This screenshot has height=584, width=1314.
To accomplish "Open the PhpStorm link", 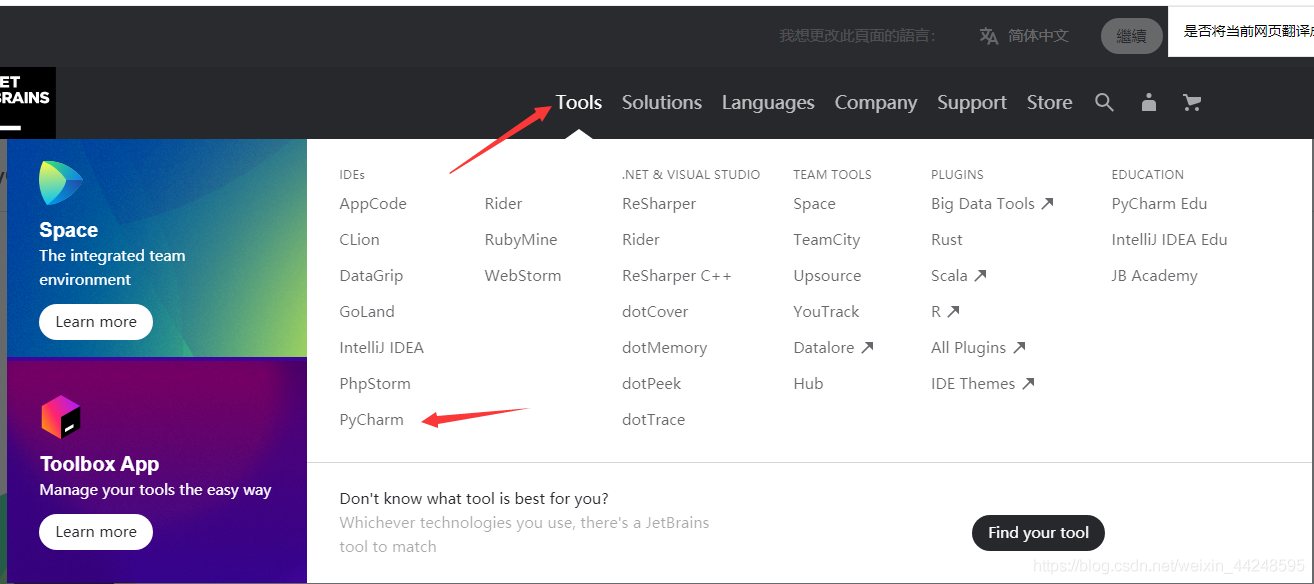I will (x=375, y=384).
